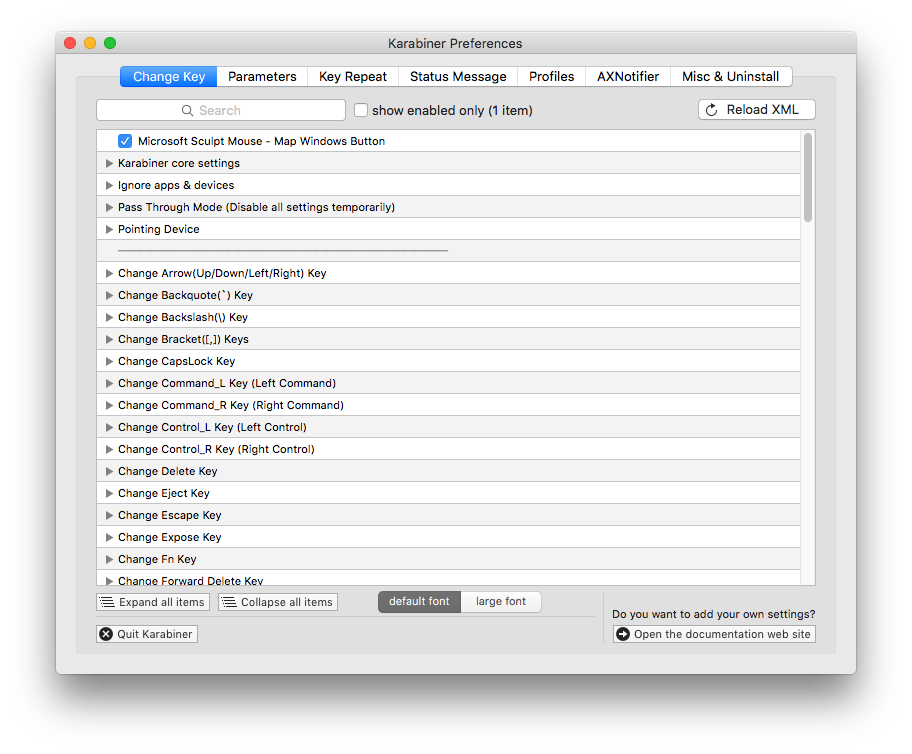Click the green zoom window button
Image resolution: width=912 pixels, height=754 pixels.
(110, 43)
